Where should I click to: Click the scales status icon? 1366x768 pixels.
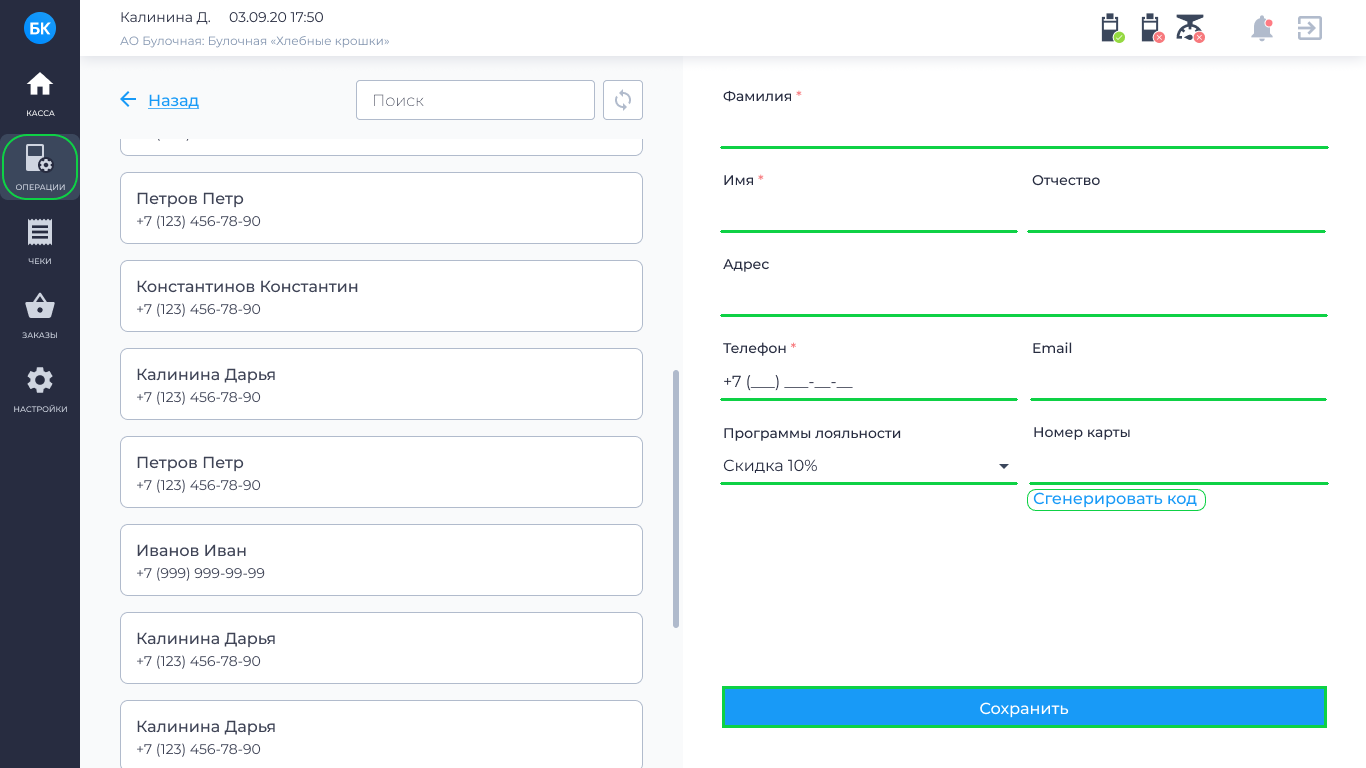(x=1190, y=28)
